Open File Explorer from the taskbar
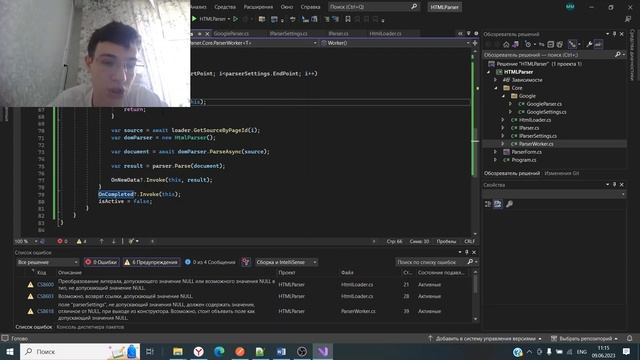The width and height of the screenshot is (640, 360). point(178,351)
